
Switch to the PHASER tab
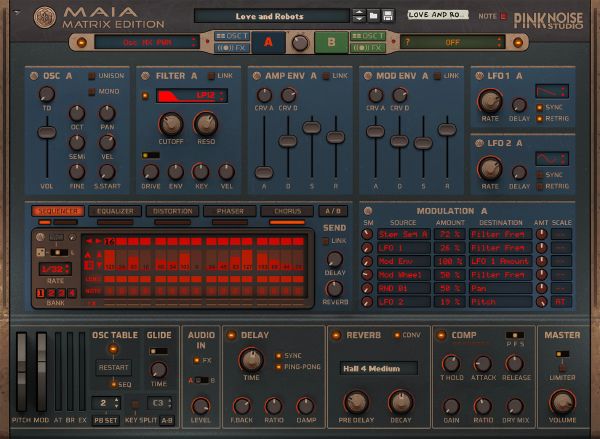[230, 211]
